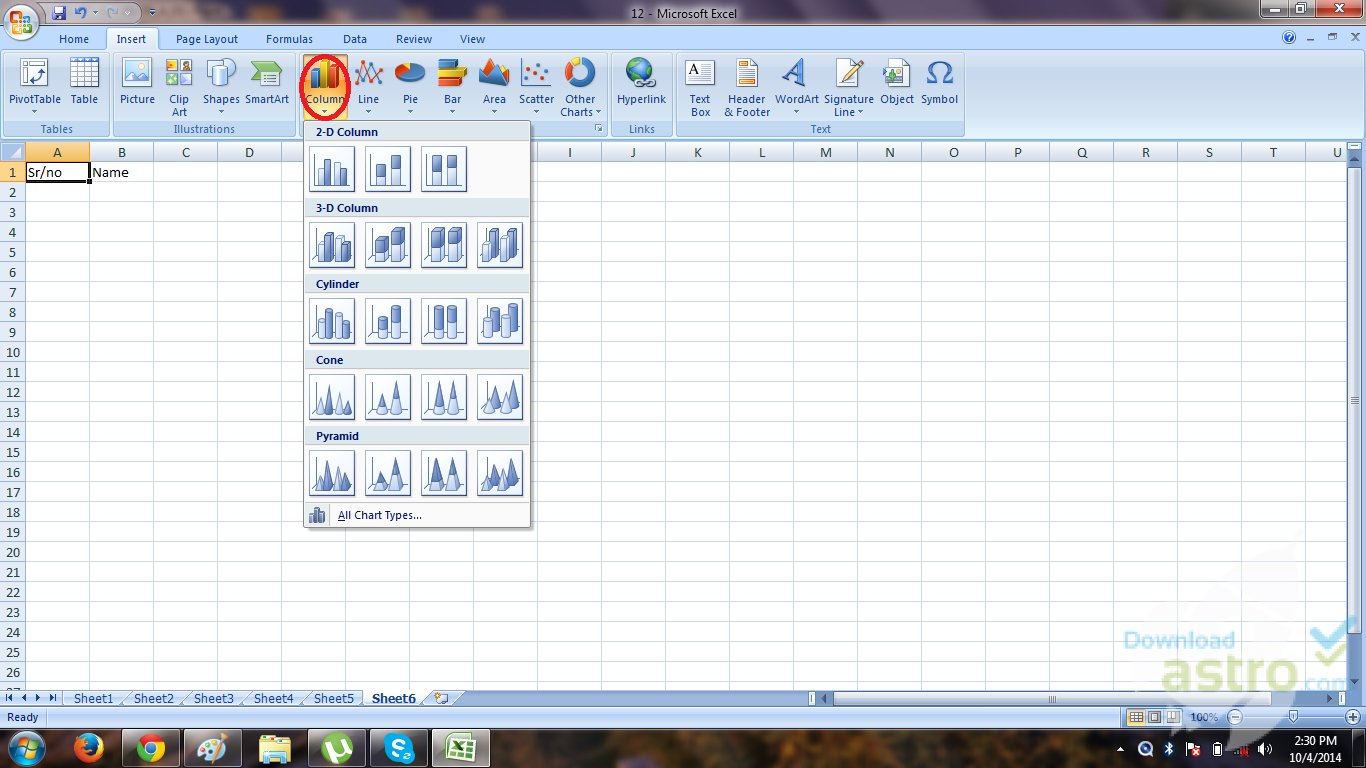The height and width of the screenshot is (768, 1366).
Task: Switch to the Page Layout tab
Action: pos(206,39)
